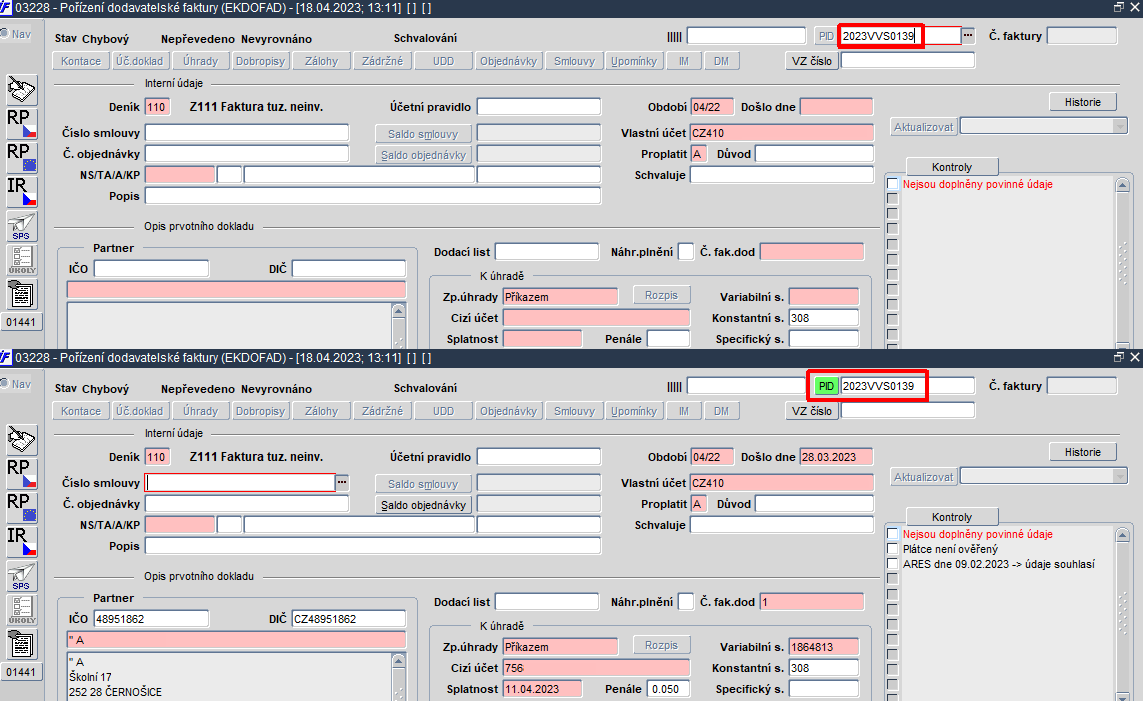Screen dimensions: 1143x701
Task: Click VZ číslo button in upper window
Action: coord(812,60)
